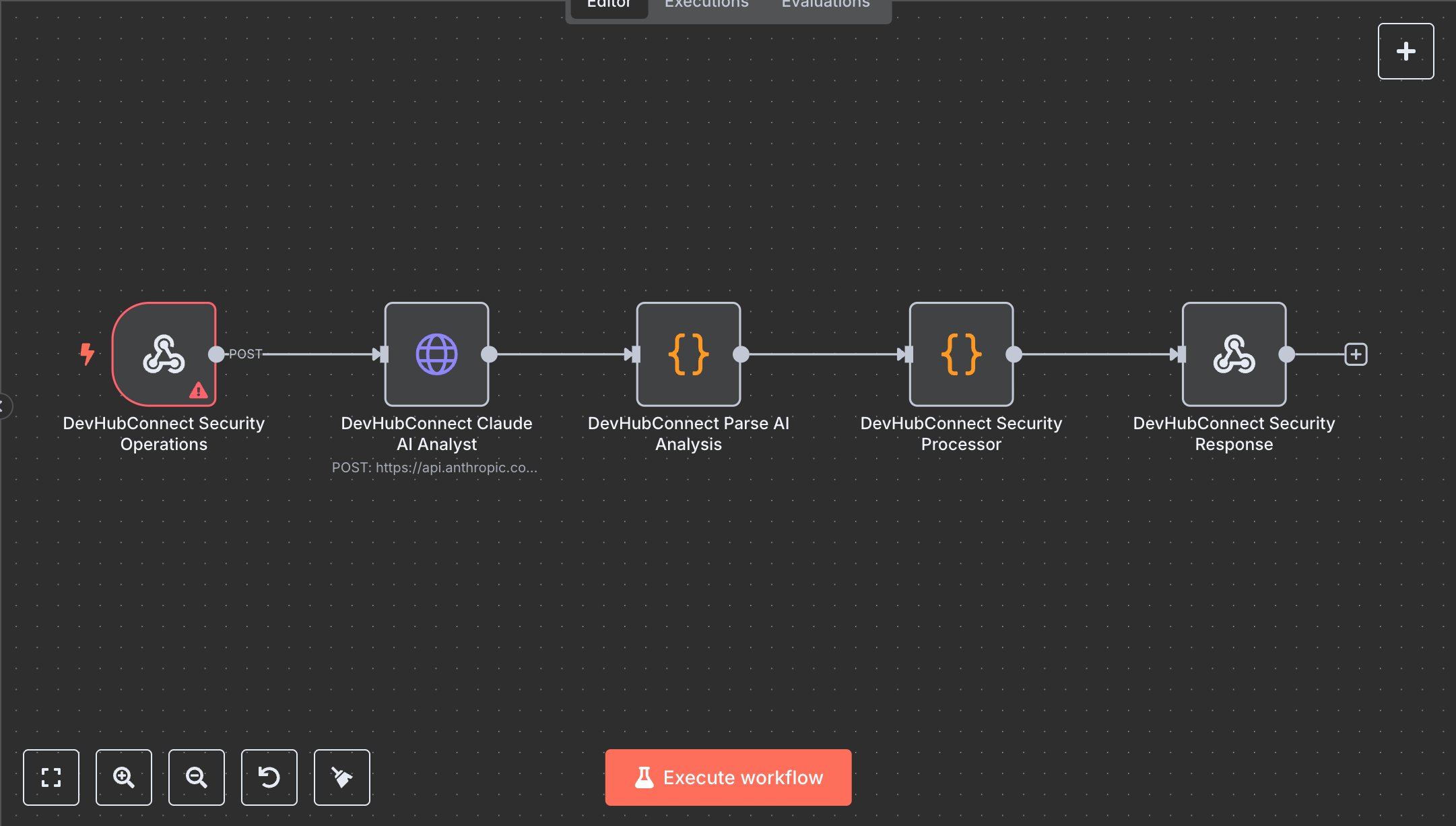Open the DevHubConnect Security Operations webhook node
The image size is (1456, 826).
(x=164, y=354)
